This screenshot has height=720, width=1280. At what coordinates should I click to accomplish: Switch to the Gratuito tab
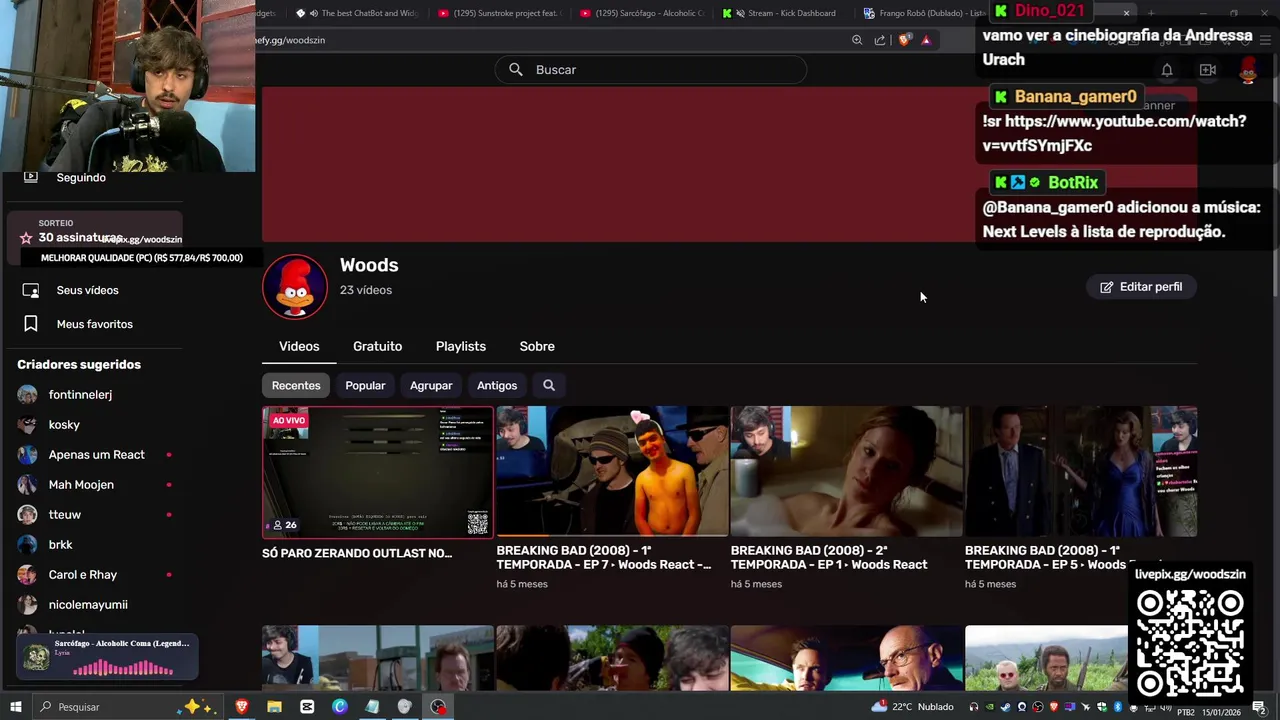(377, 346)
